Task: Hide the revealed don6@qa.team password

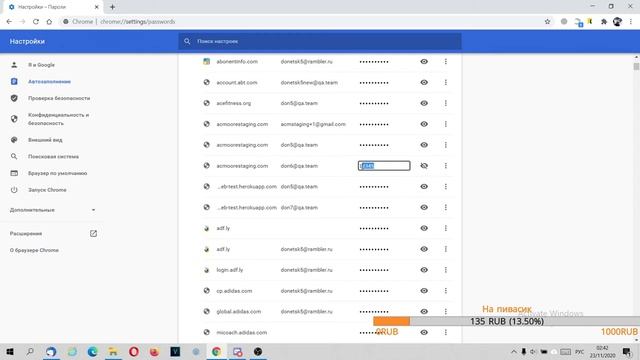Action: (x=424, y=166)
